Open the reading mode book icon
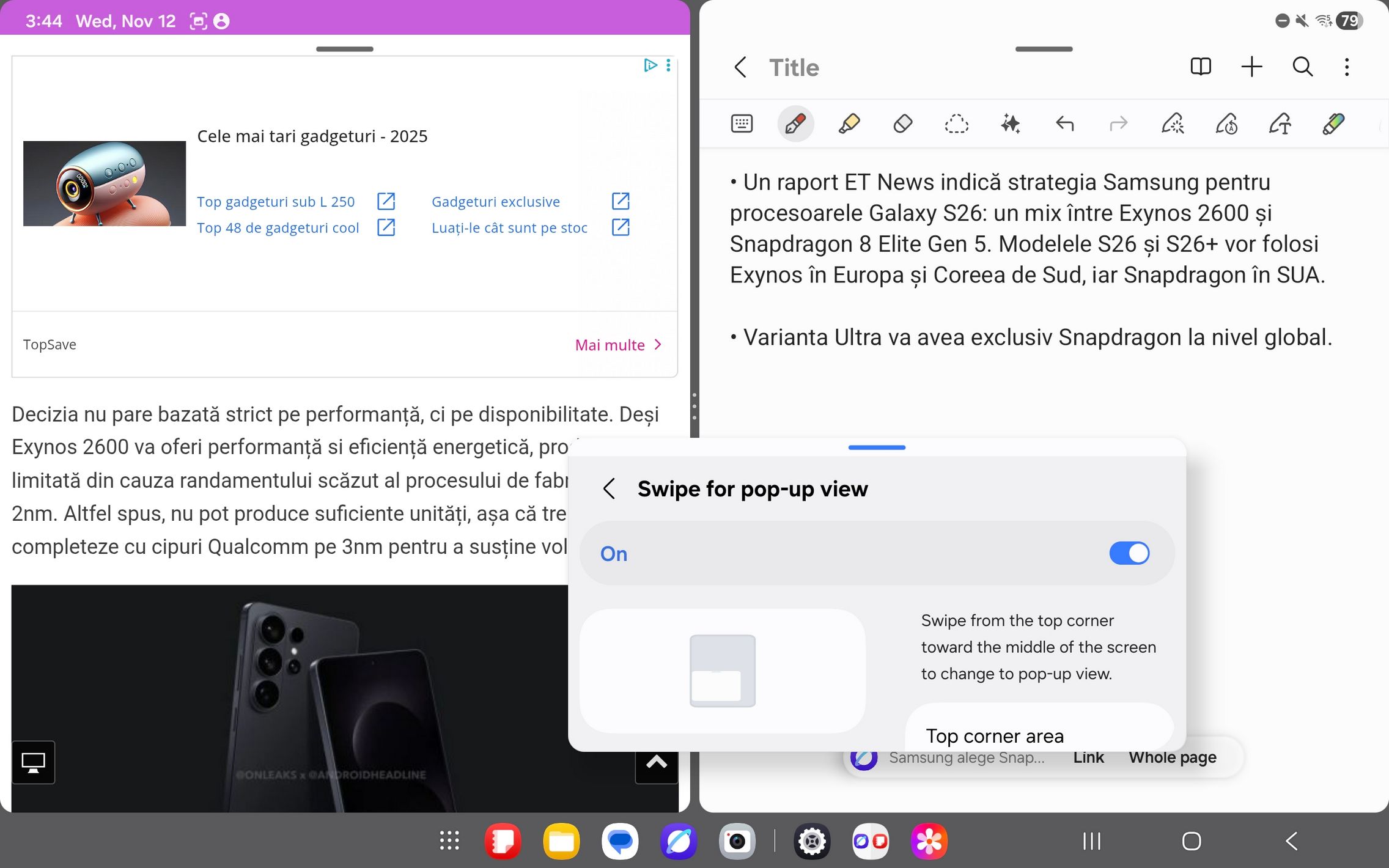The width and height of the screenshot is (1389, 868). 1201,67
